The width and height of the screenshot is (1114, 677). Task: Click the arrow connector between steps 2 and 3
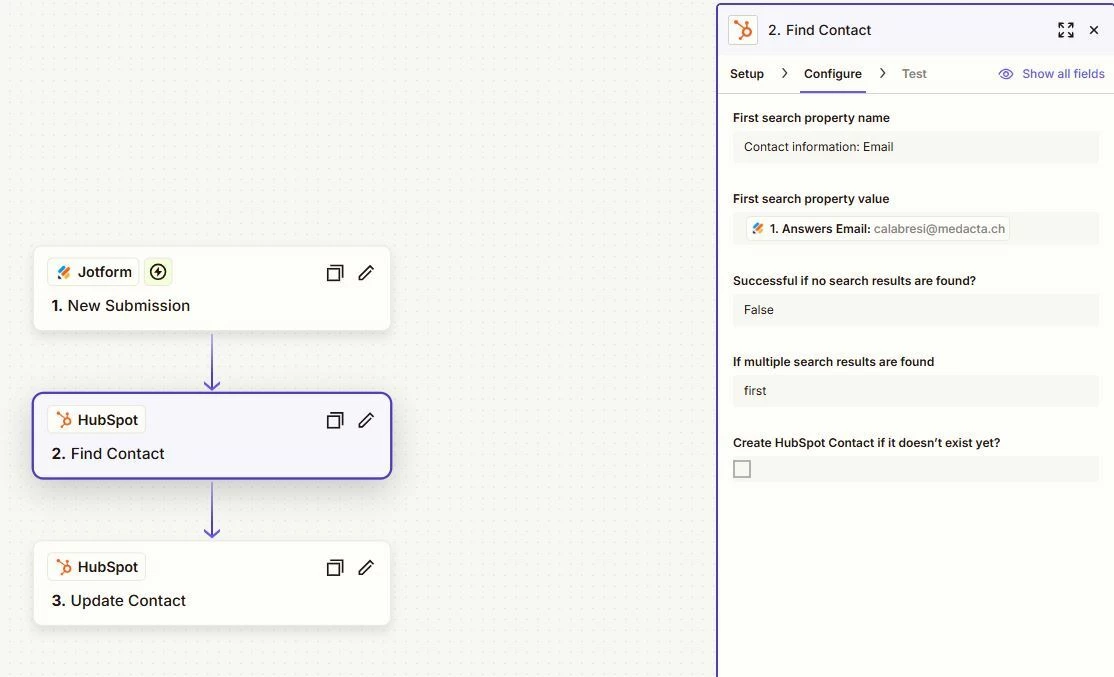[212, 510]
